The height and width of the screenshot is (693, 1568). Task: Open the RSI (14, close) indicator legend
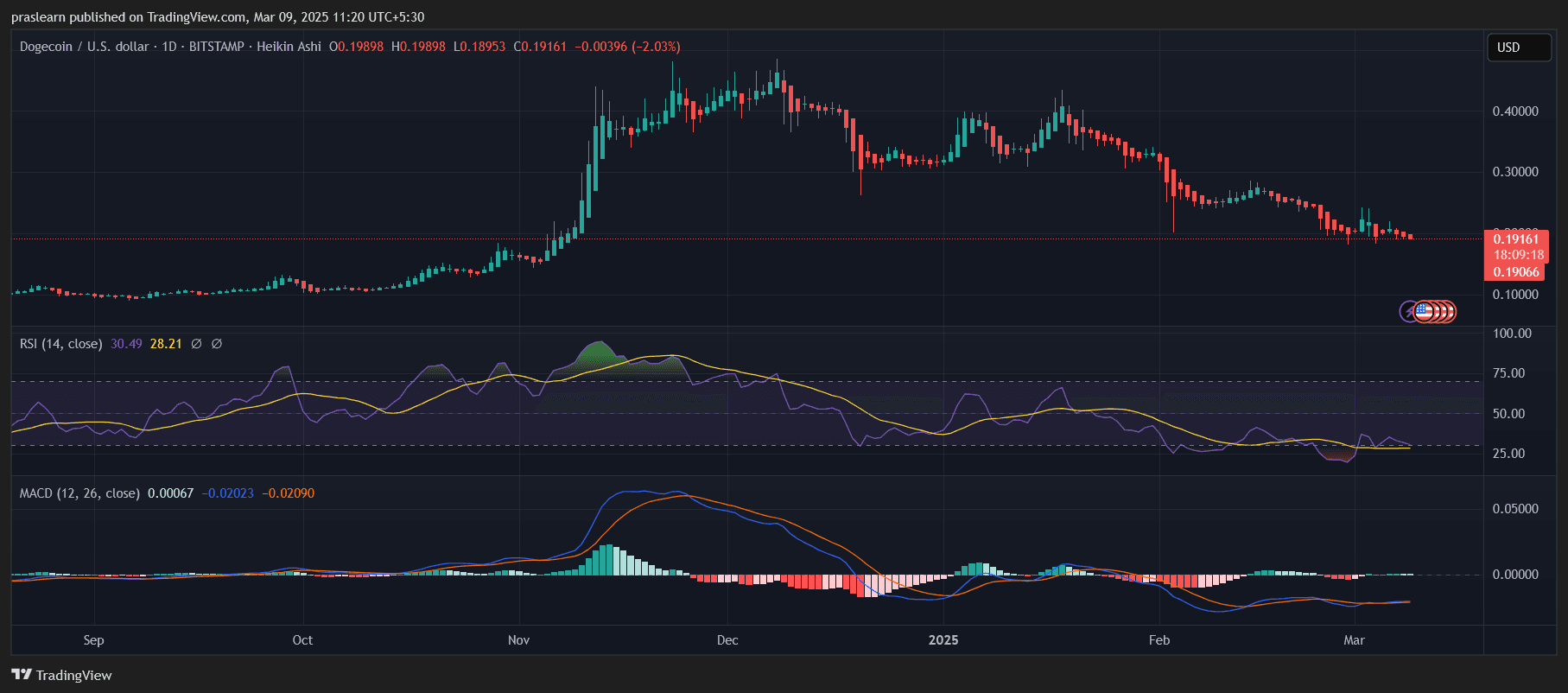pos(60,344)
